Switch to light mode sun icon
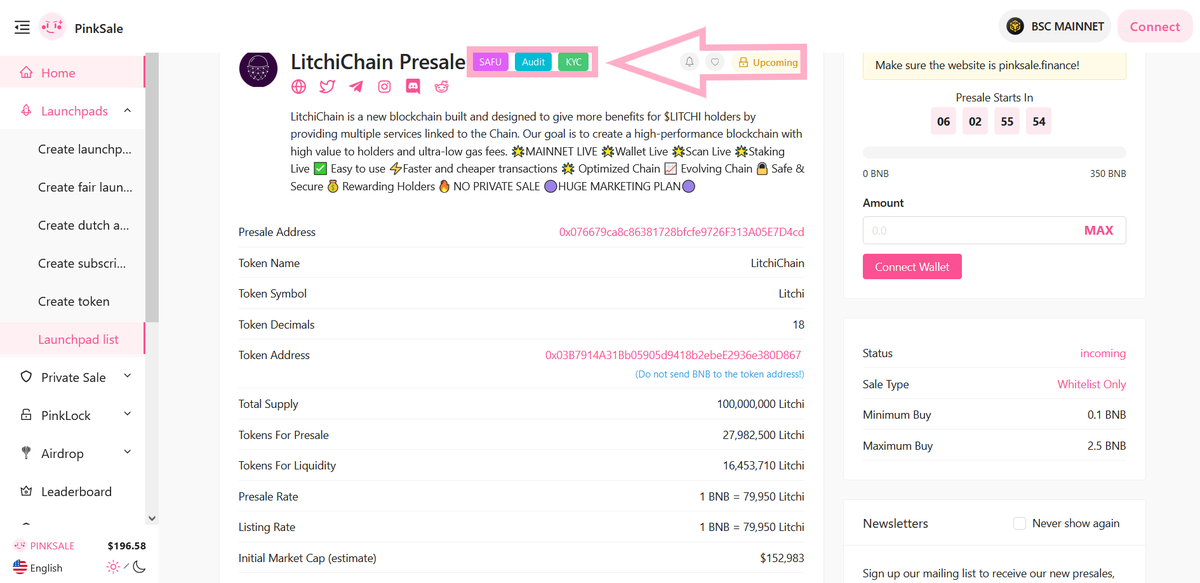Screen dimensions: 1200x583 click(113, 567)
